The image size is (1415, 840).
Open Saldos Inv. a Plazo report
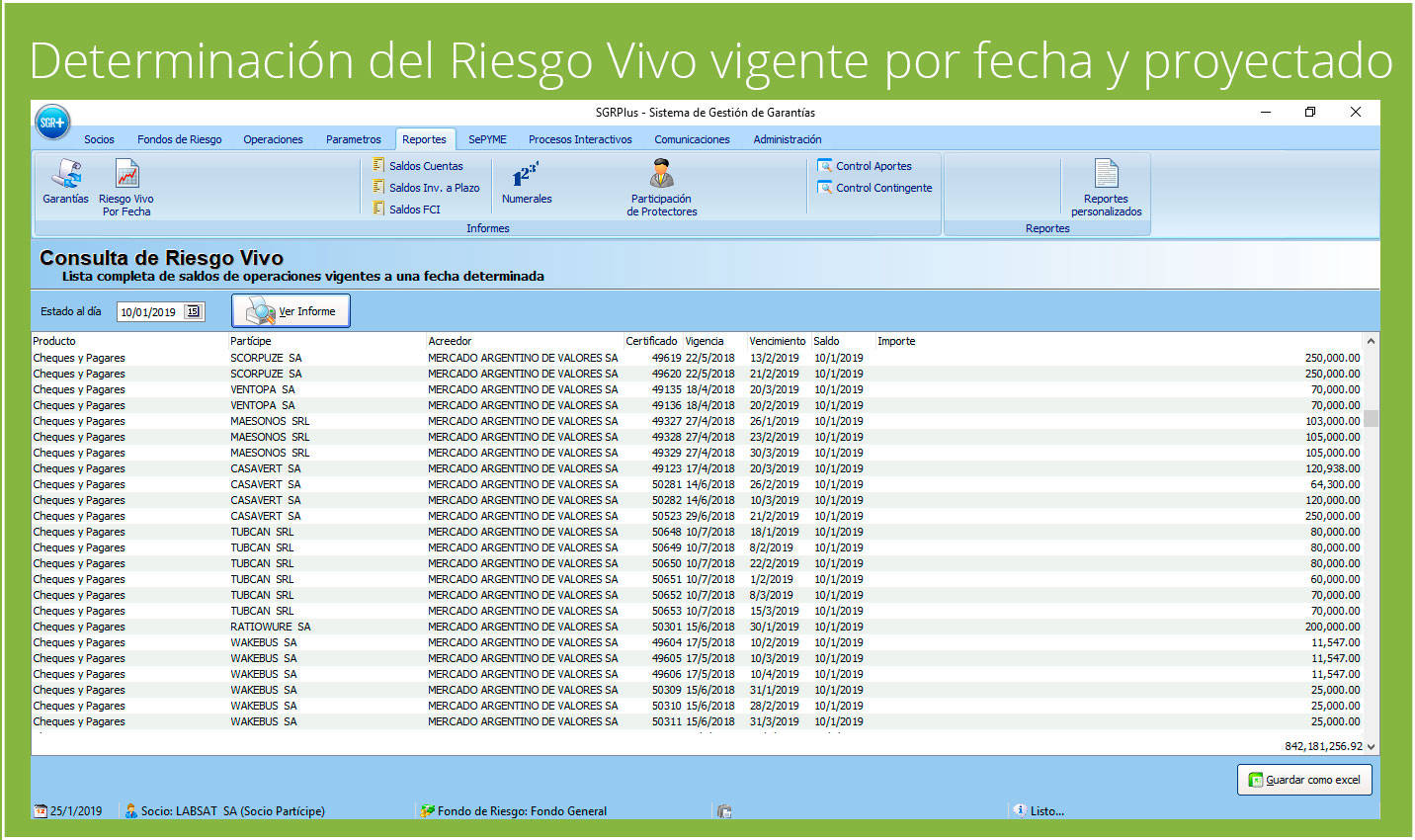click(x=433, y=188)
